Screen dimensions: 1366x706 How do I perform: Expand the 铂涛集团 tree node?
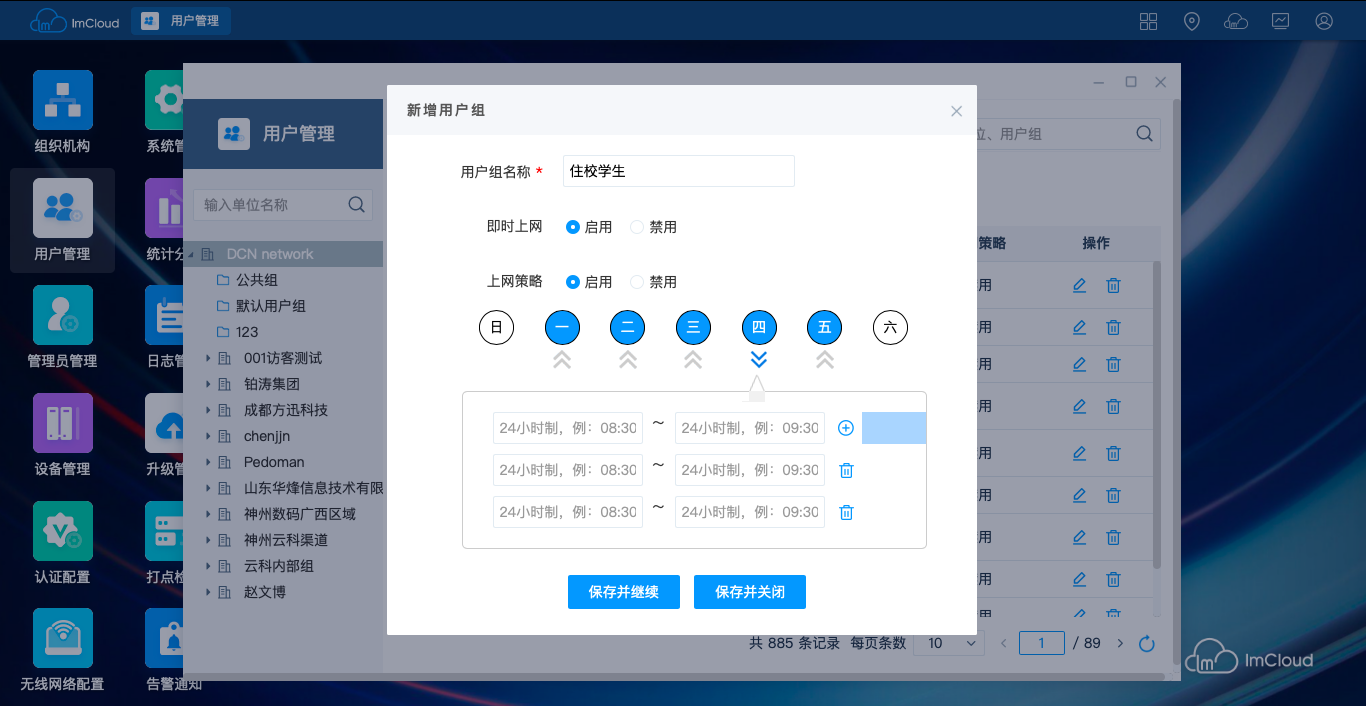(208, 384)
